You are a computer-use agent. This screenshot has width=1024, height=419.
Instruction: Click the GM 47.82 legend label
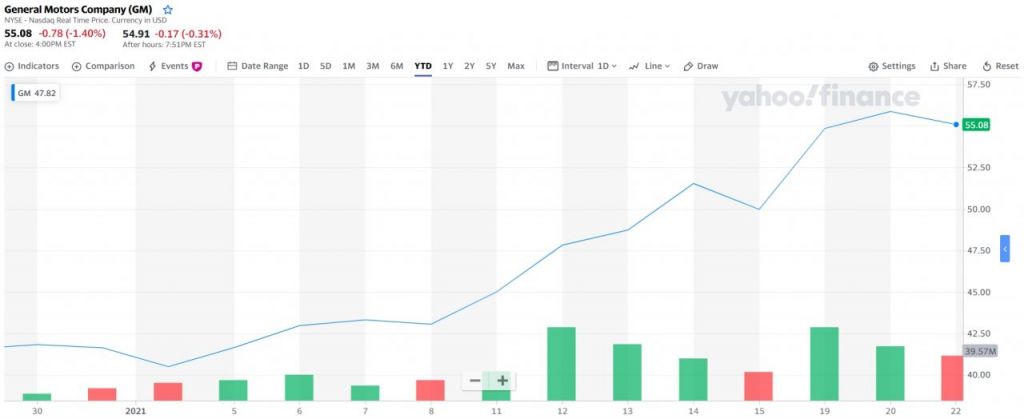point(36,93)
